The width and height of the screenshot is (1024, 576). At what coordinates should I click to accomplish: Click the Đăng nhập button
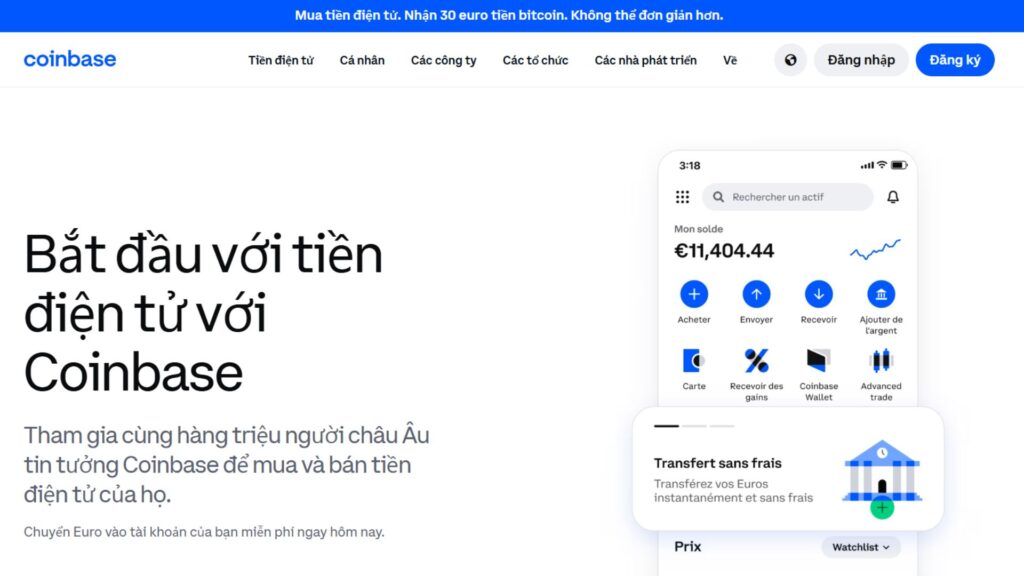point(861,60)
